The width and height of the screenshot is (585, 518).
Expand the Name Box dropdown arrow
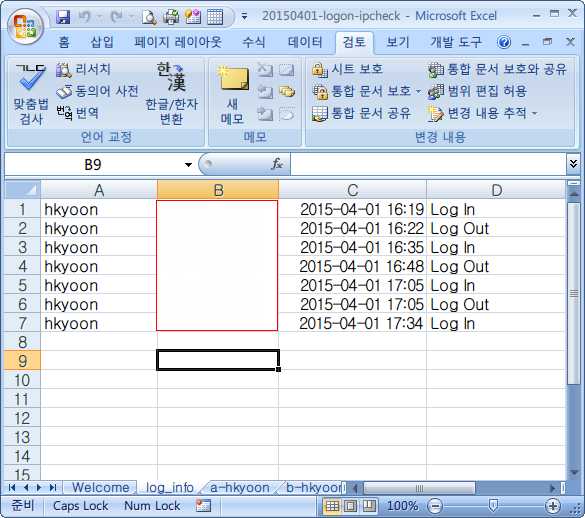click(x=188, y=165)
